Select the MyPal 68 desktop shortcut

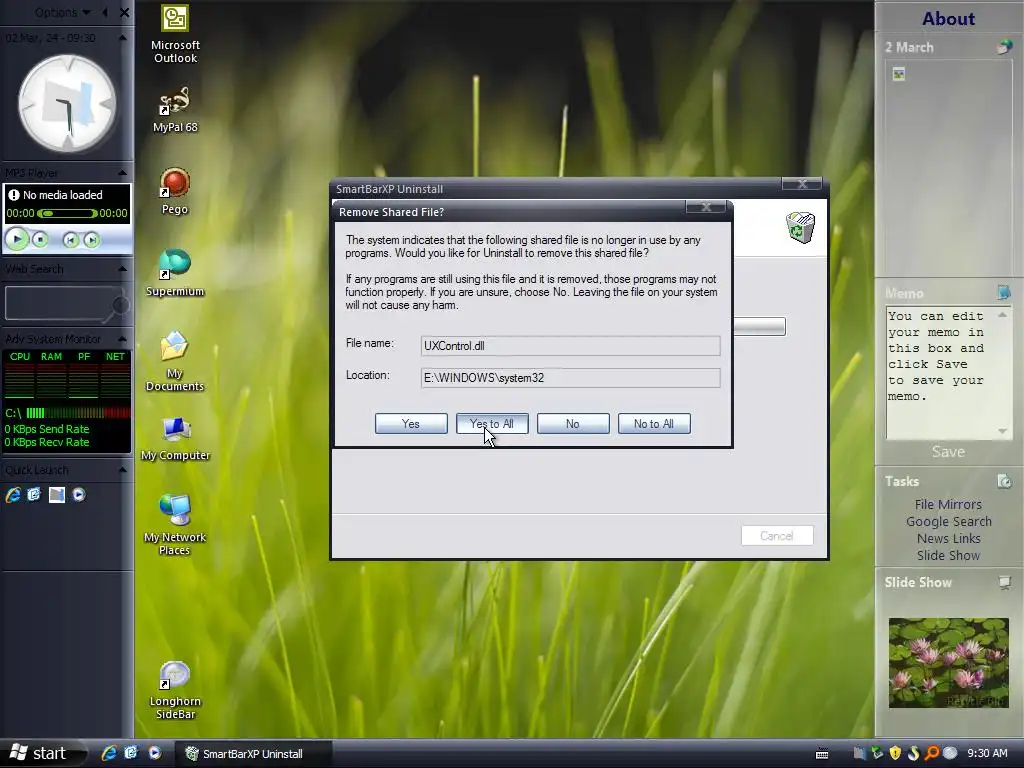coord(175,109)
